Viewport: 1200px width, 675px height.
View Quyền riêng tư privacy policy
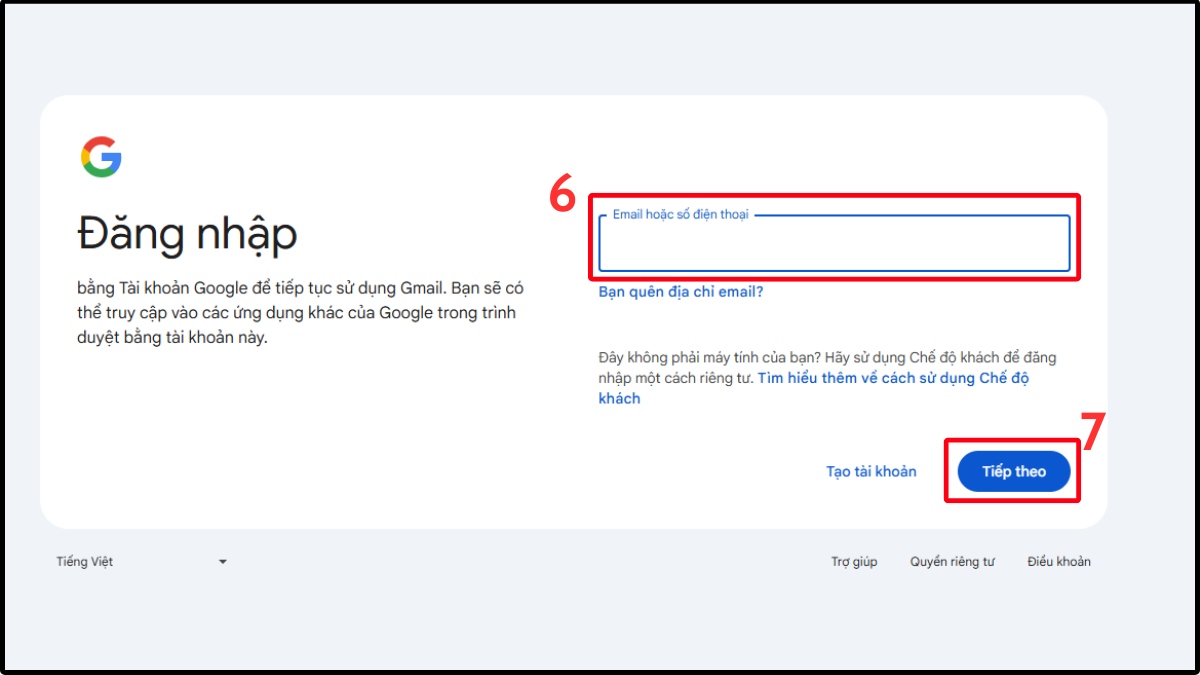(952, 561)
